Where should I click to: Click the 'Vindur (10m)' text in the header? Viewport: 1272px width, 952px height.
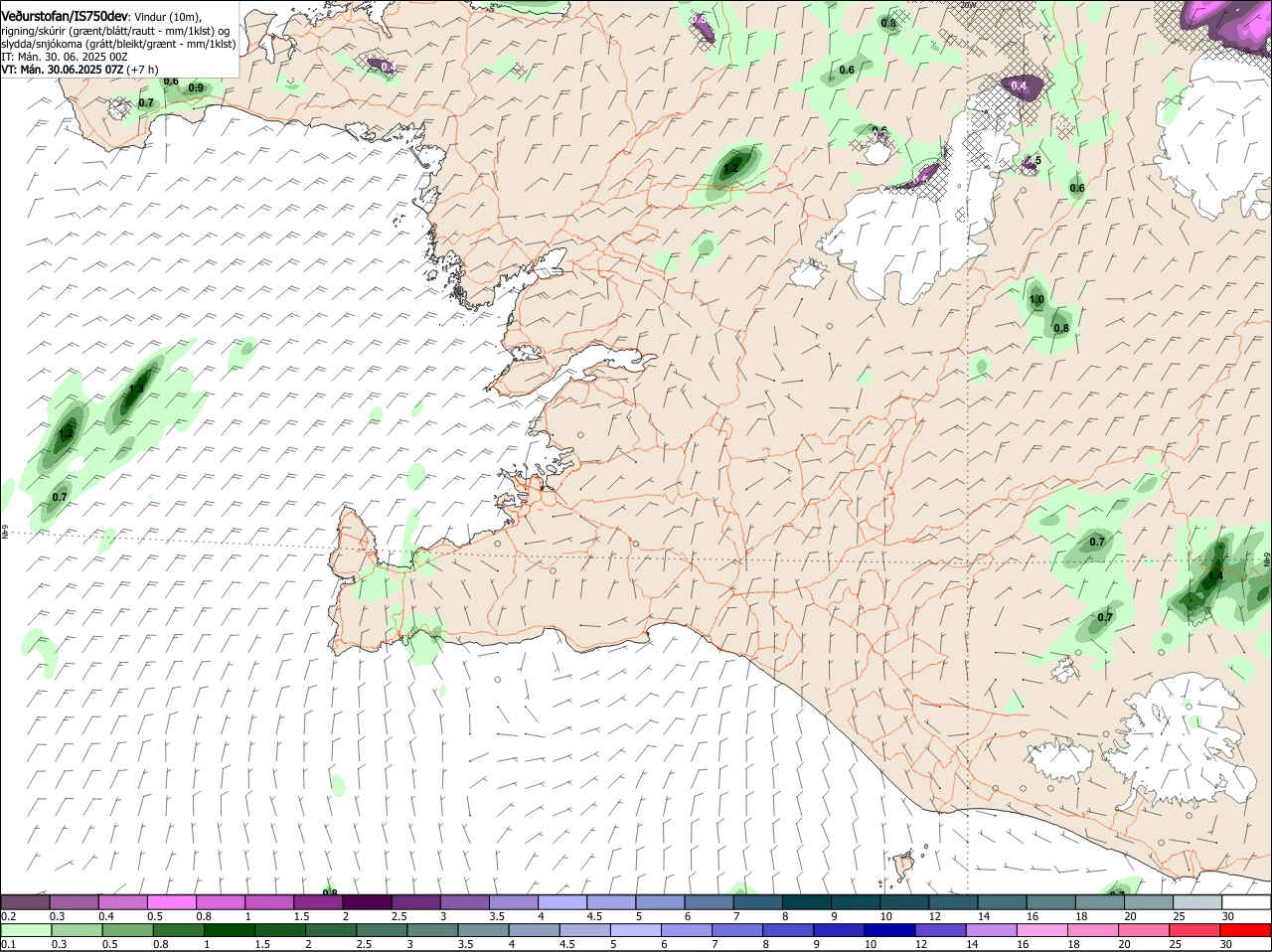pyautogui.click(x=167, y=18)
